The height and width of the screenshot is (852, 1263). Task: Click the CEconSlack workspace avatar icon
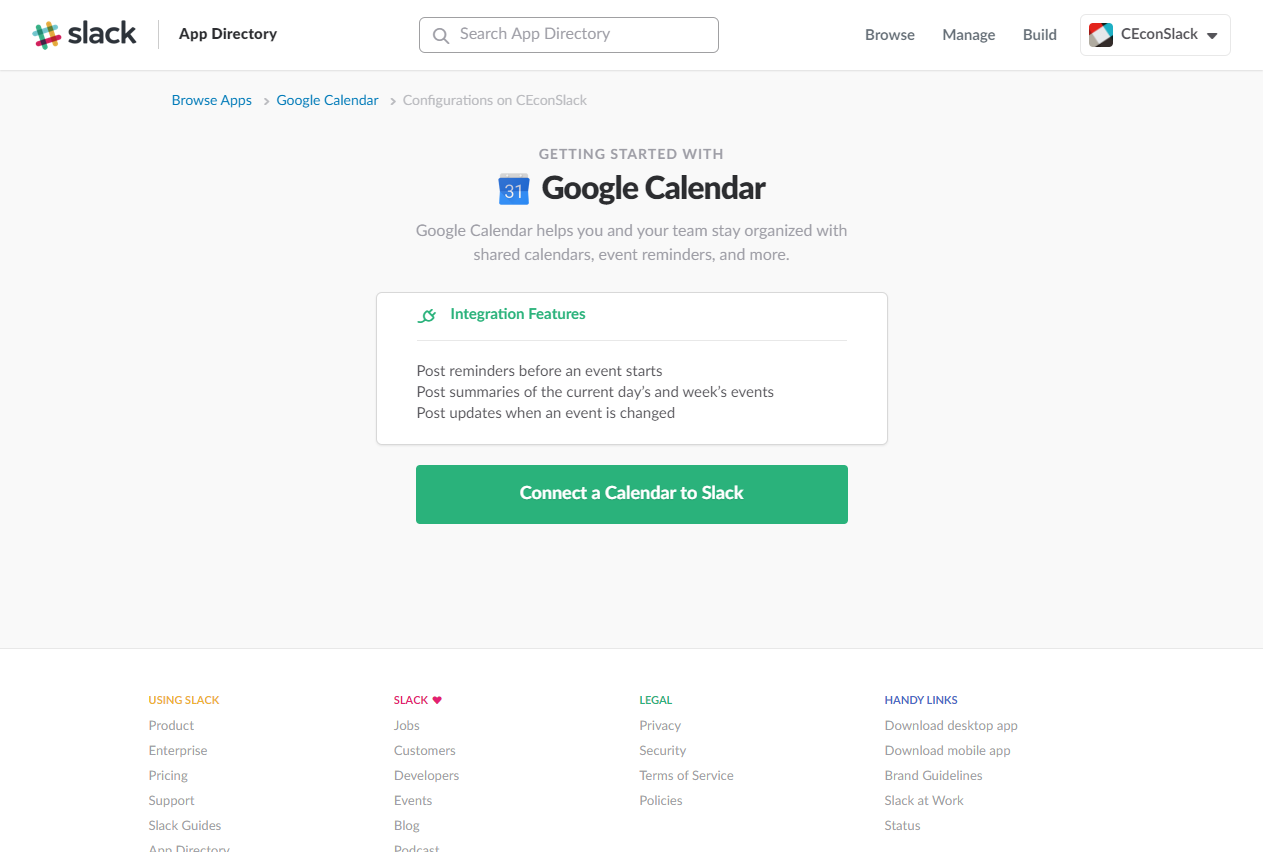point(1101,35)
